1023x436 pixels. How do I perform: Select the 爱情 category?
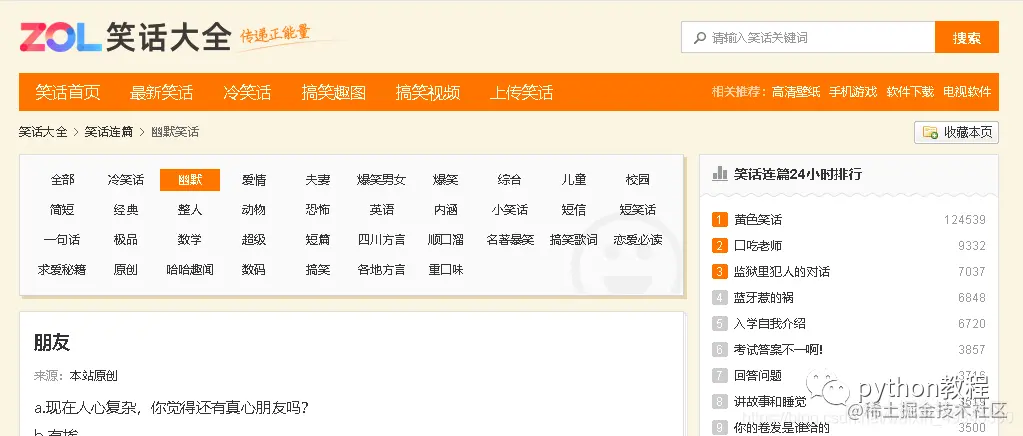tap(254, 179)
